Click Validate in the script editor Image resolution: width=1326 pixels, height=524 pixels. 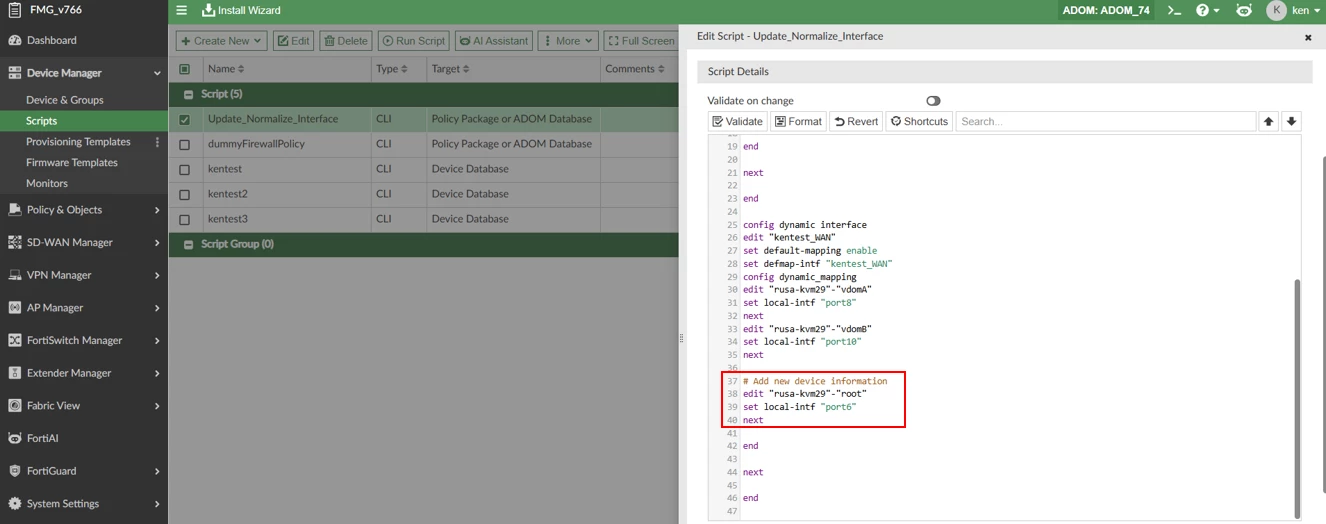[x=737, y=121]
